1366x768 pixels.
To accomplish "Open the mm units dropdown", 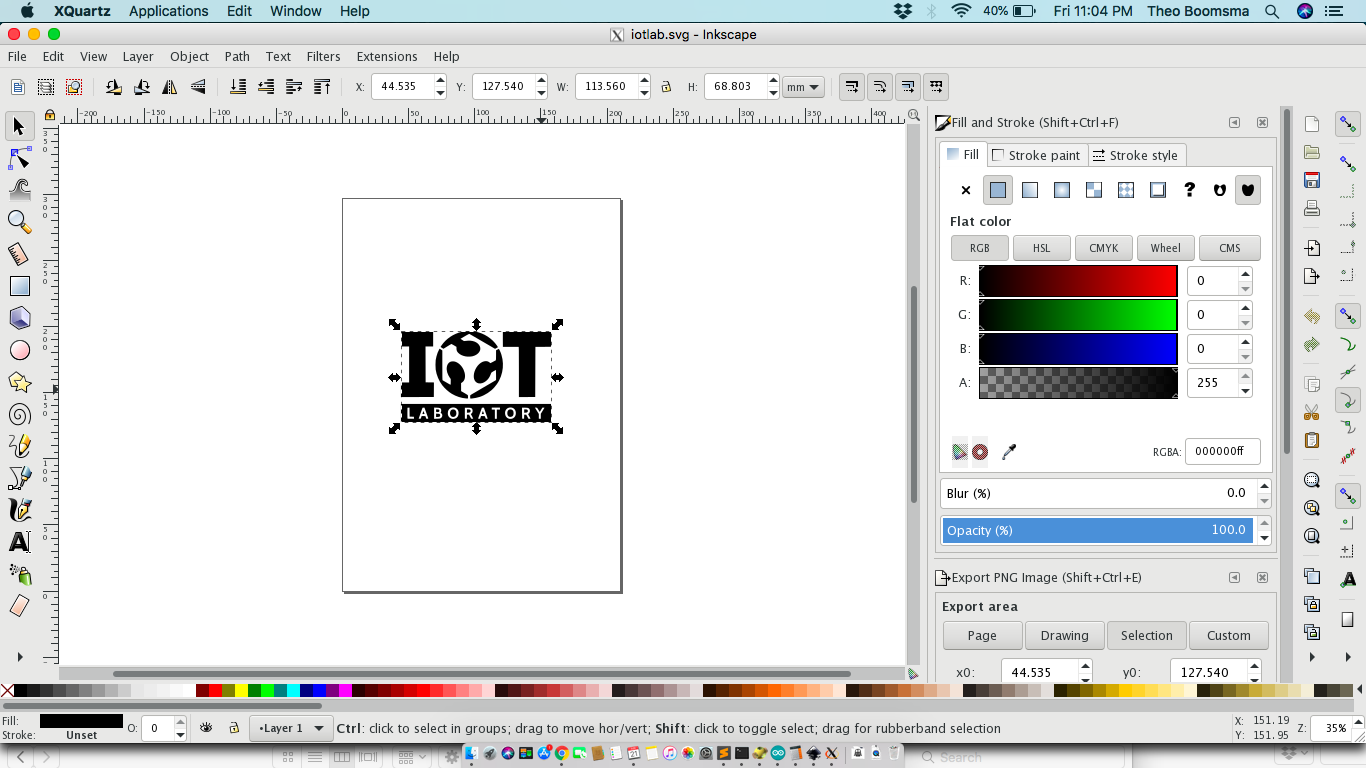I will [802, 86].
